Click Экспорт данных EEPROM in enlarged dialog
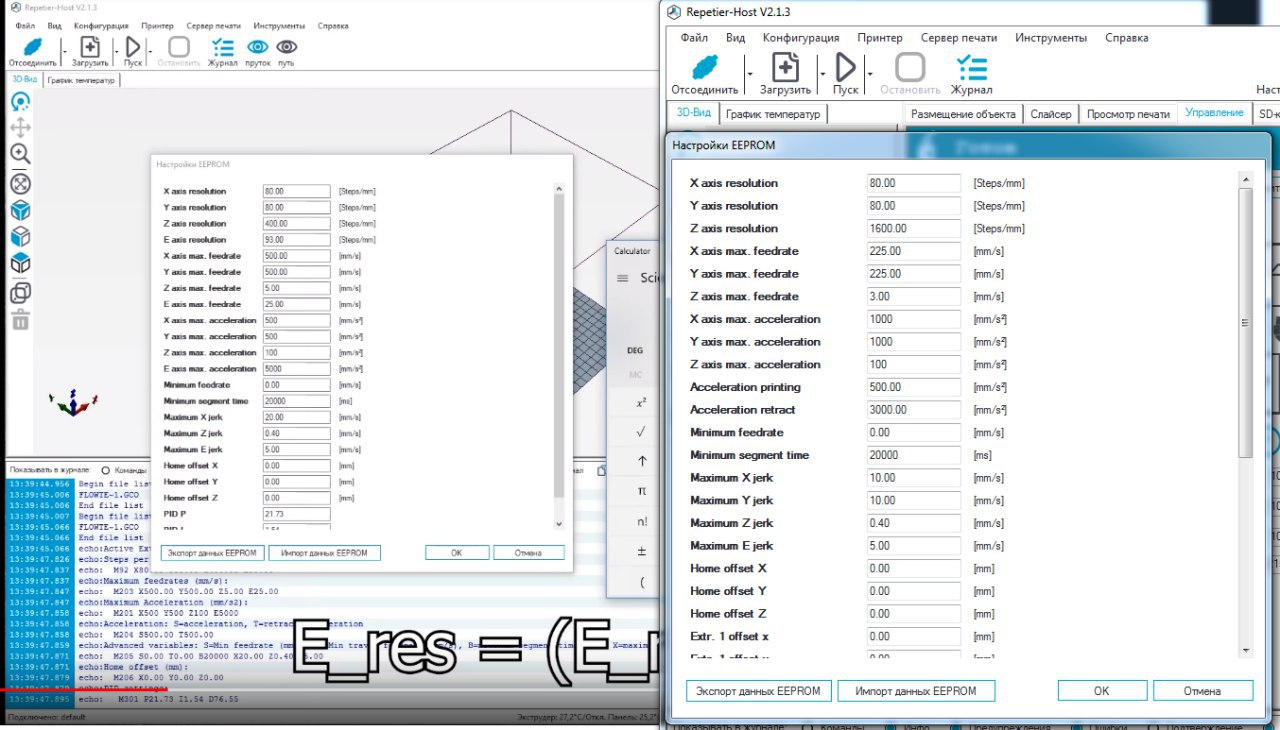Screen dimensions: 1280x730 click(x=758, y=691)
